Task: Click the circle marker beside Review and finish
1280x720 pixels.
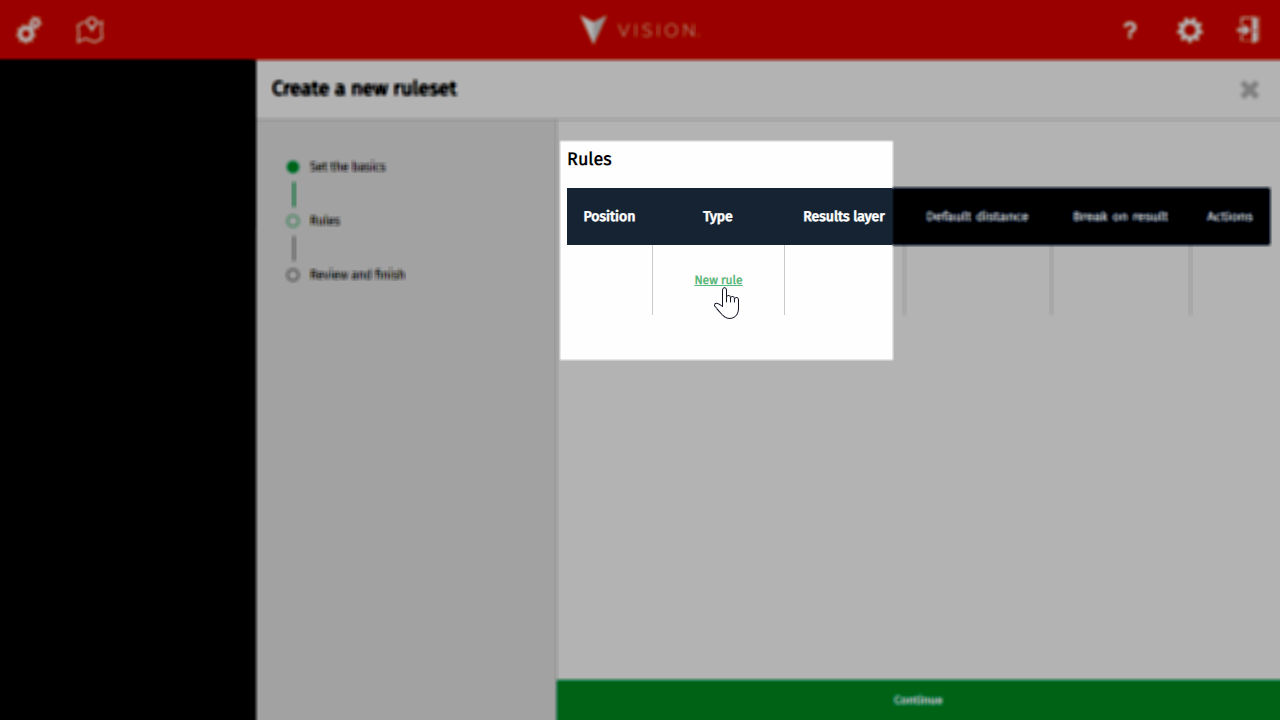Action: [x=293, y=275]
